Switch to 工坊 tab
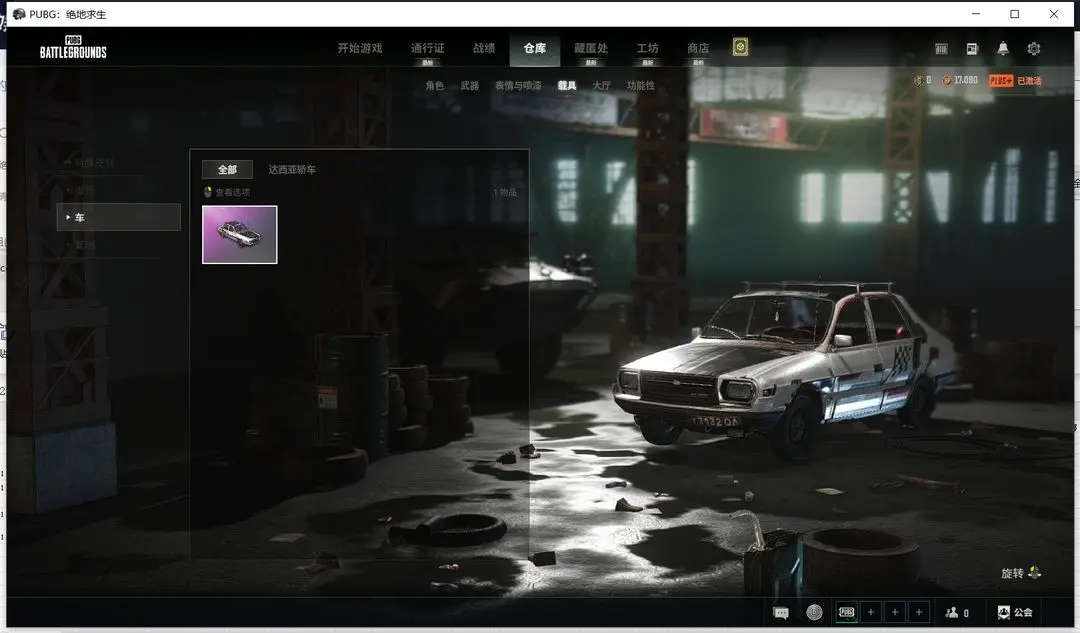 click(x=647, y=48)
